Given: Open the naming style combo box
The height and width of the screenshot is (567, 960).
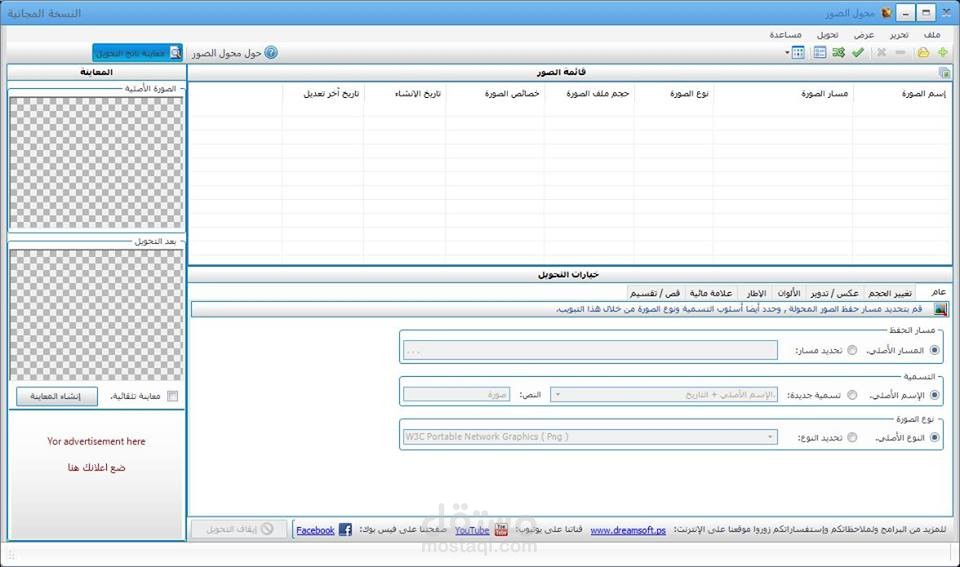Looking at the screenshot, I should tap(664, 395).
